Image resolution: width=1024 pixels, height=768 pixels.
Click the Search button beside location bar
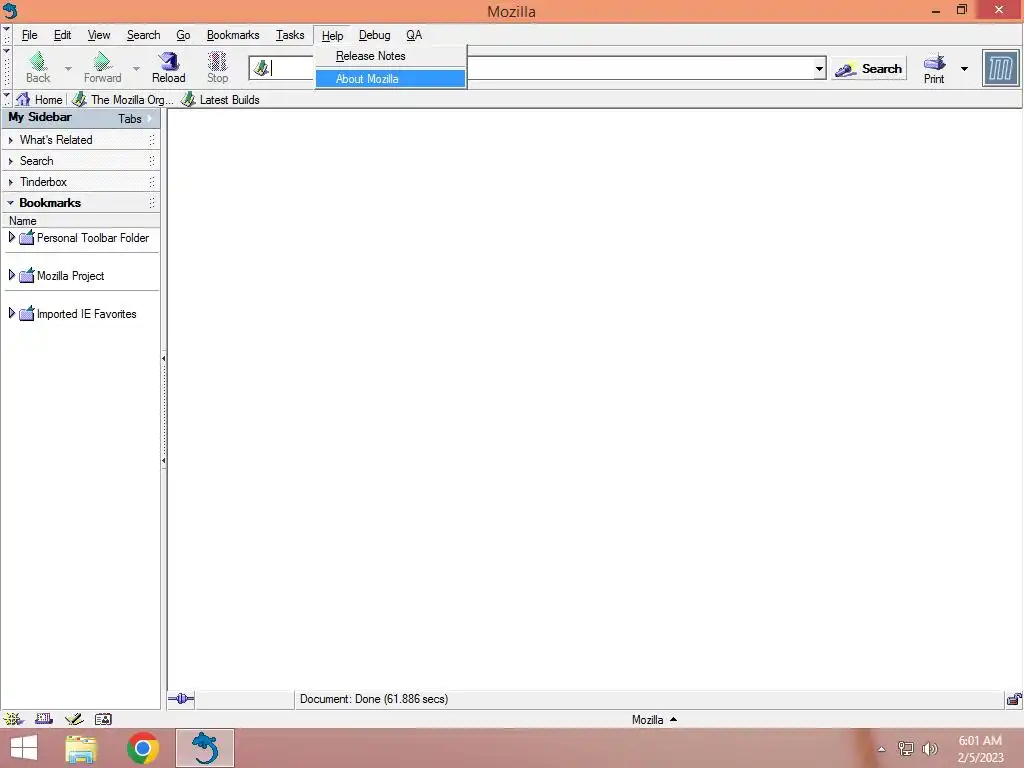coord(869,69)
